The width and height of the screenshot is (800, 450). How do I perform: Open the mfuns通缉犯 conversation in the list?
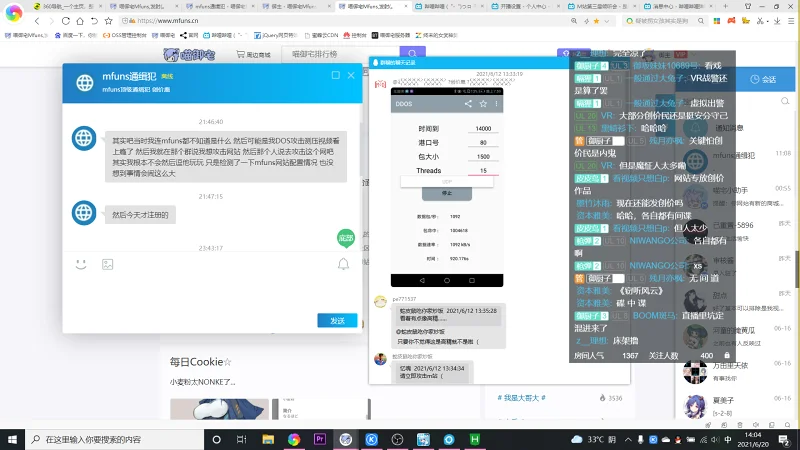[737, 161]
